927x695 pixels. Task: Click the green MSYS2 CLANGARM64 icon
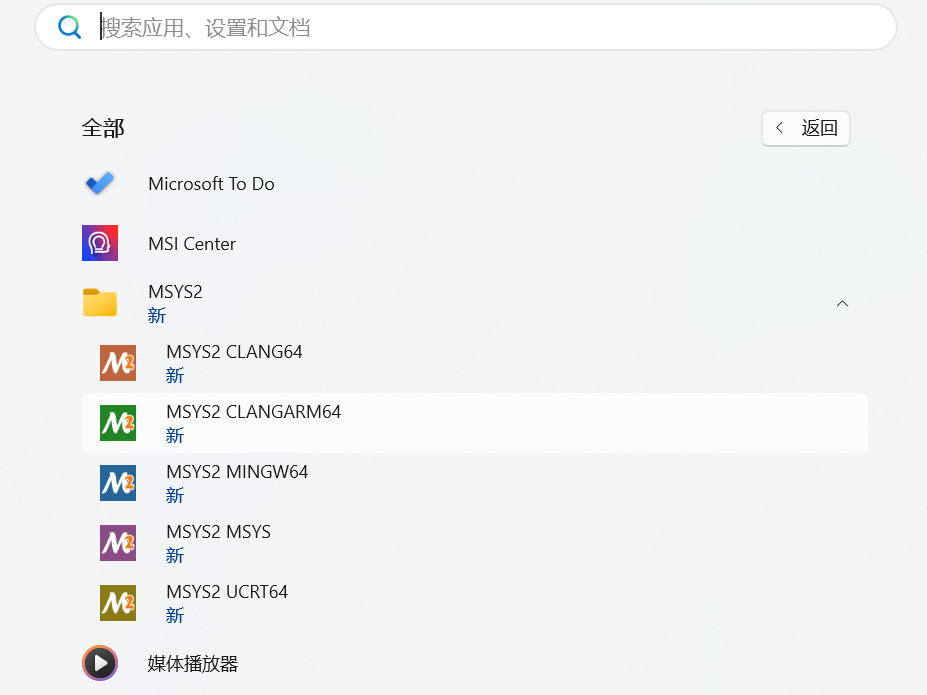click(x=118, y=423)
